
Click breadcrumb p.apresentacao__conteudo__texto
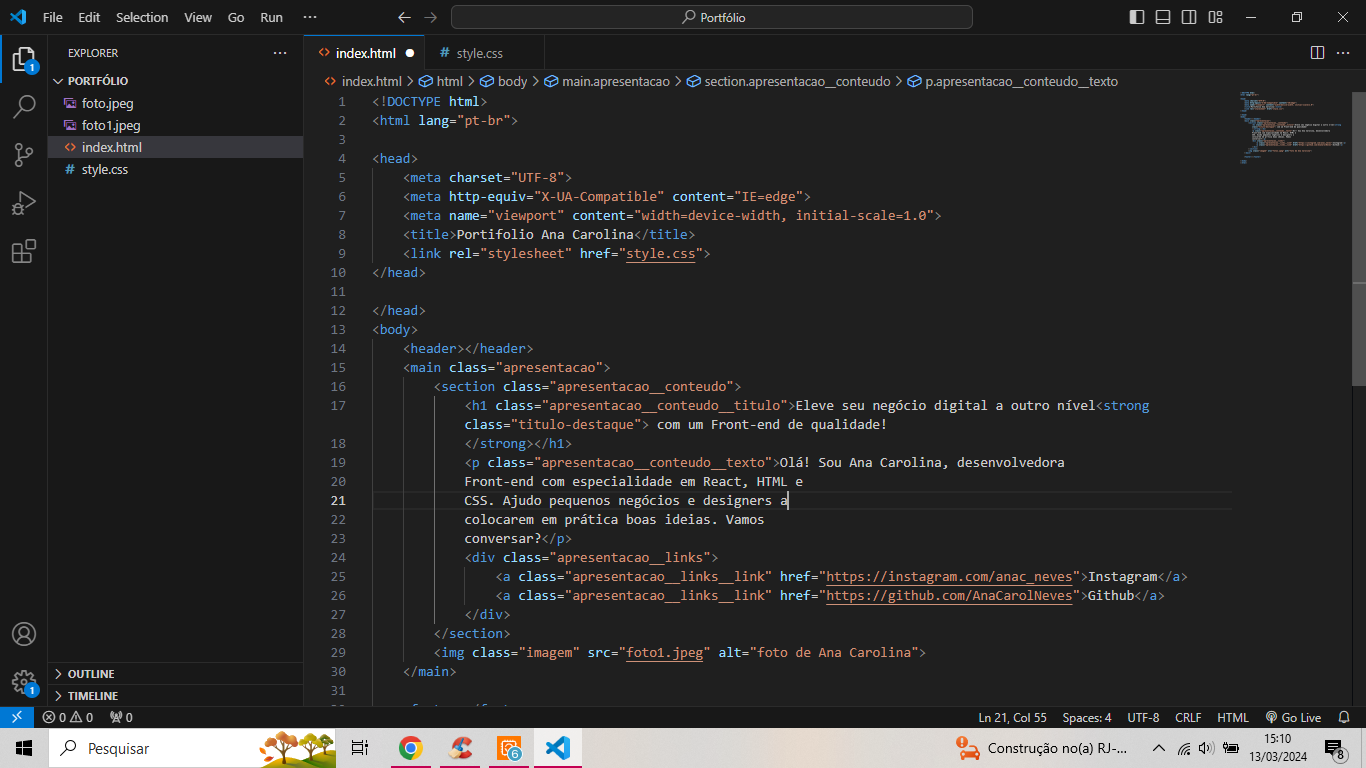point(1013,81)
